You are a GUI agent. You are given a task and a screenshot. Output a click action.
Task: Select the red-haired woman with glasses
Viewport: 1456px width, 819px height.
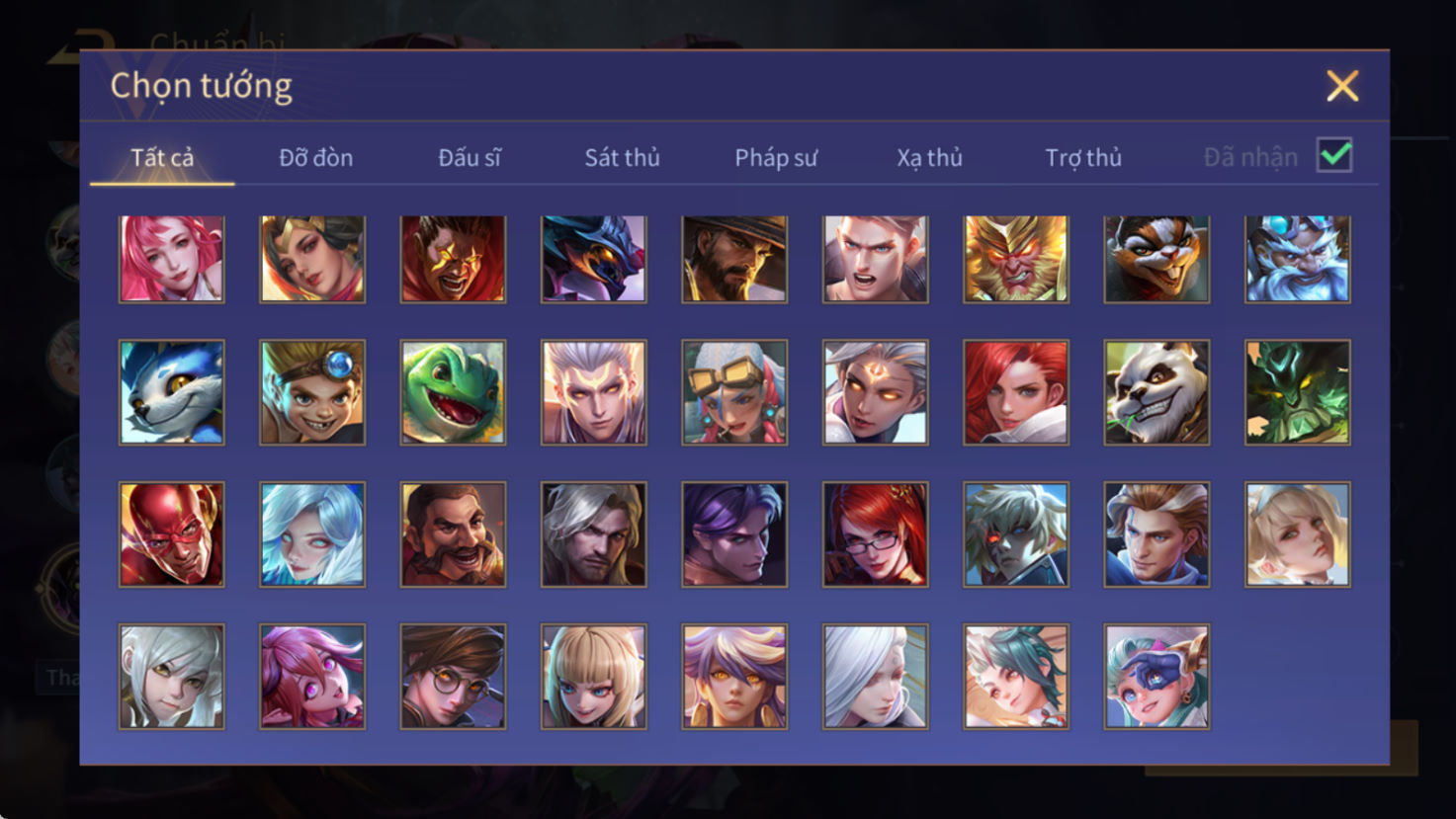pyautogui.click(x=876, y=534)
